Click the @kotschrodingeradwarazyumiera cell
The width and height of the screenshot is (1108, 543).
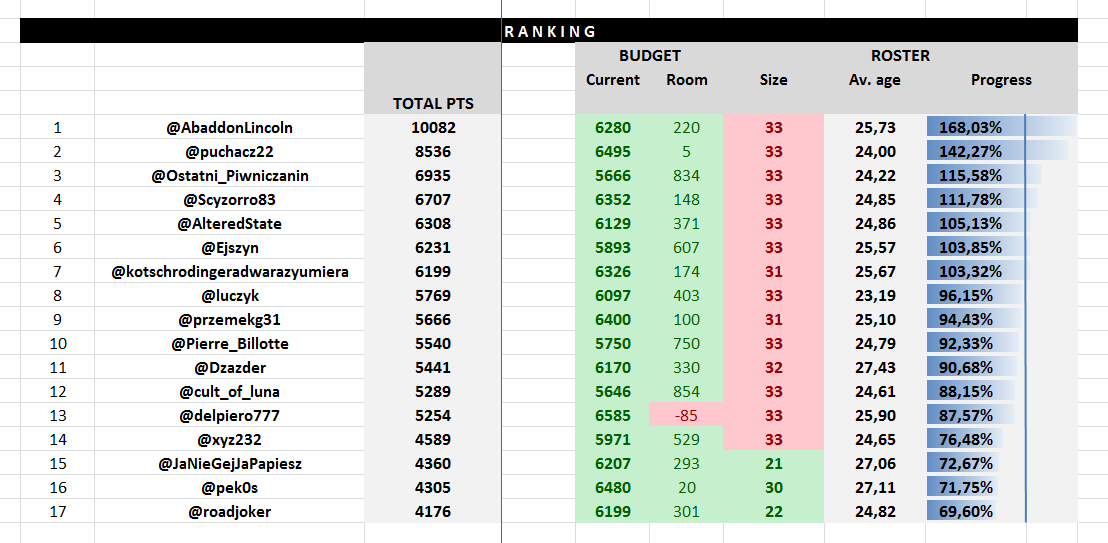[x=230, y=272]
